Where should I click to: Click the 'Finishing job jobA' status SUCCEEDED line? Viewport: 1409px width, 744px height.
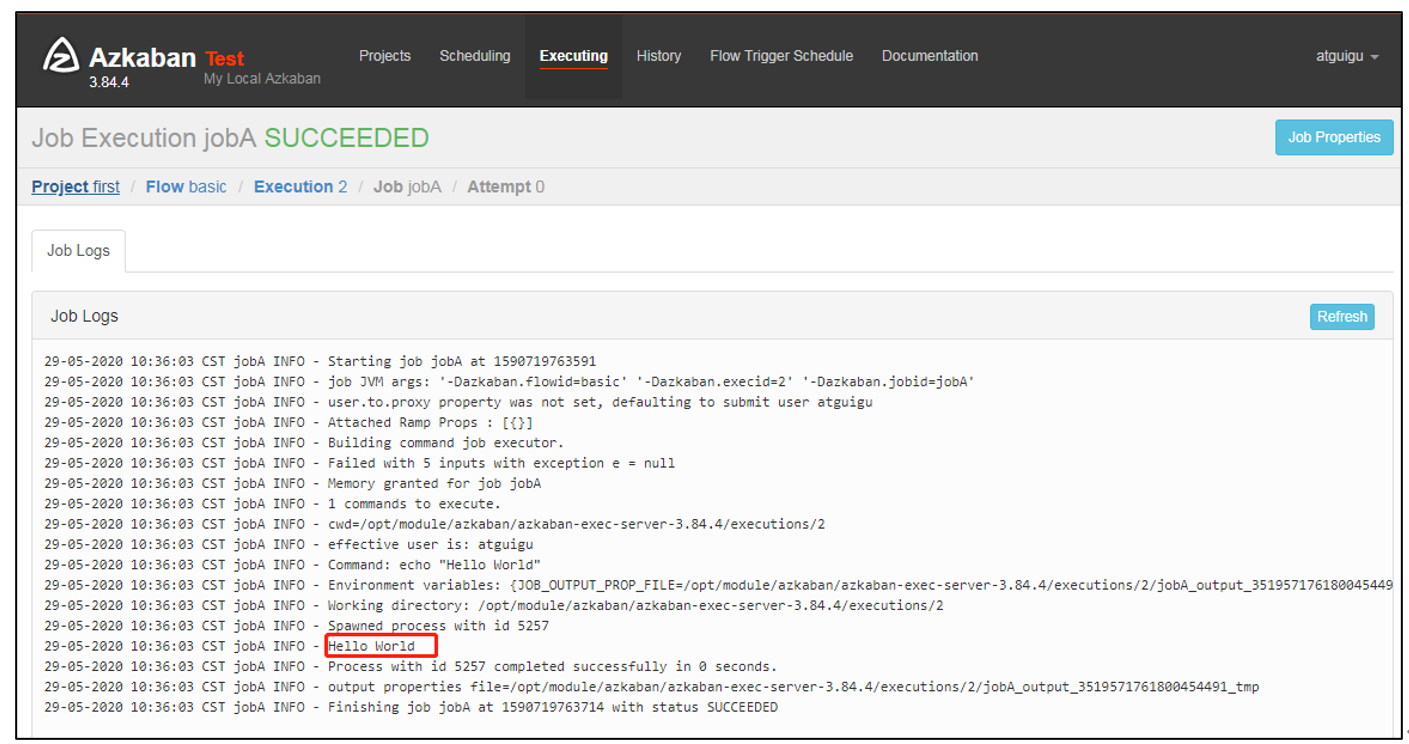pos(411,707)
